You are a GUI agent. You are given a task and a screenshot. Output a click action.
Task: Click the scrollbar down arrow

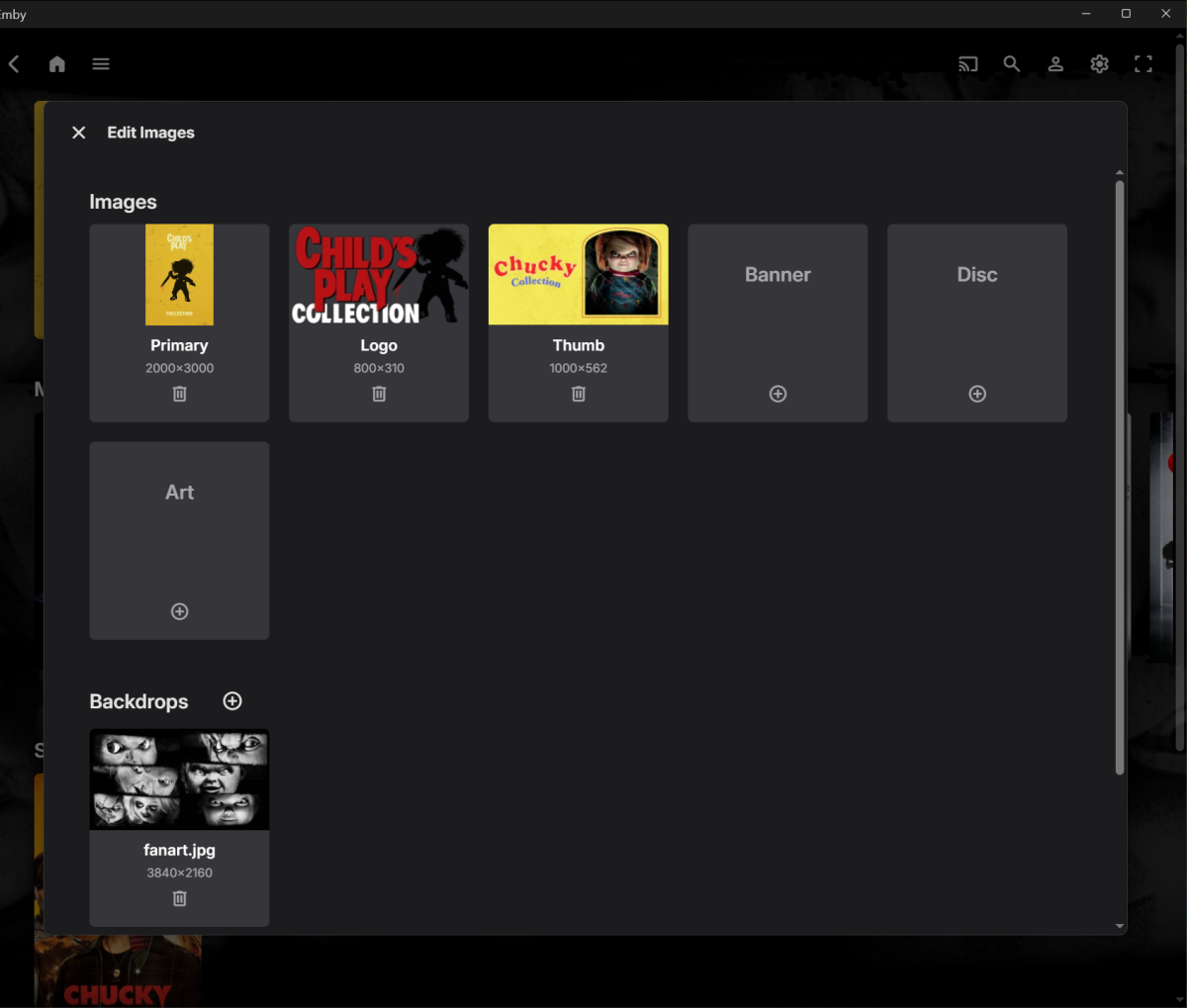pyautogui.click(x=1120, y=927)
